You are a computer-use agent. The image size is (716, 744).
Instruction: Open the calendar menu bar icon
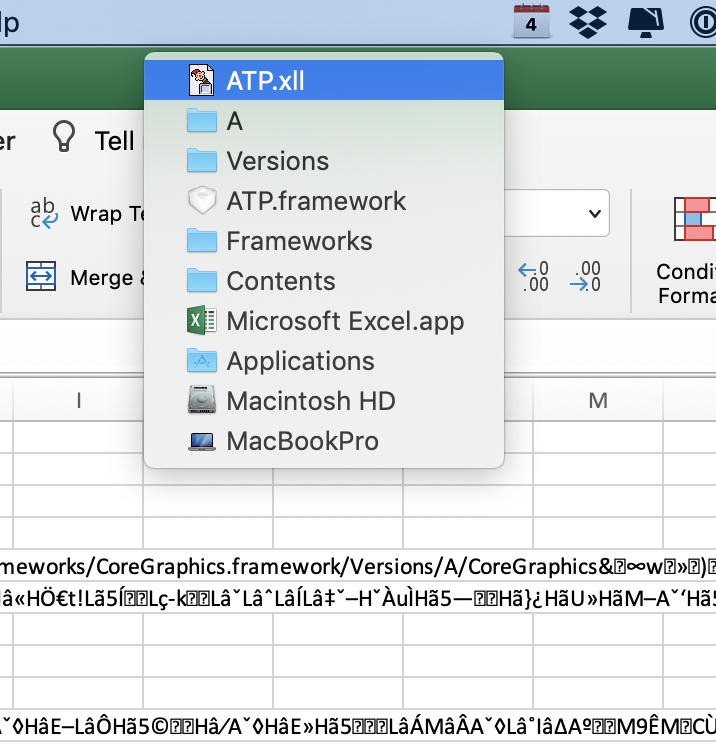(531, 21)
